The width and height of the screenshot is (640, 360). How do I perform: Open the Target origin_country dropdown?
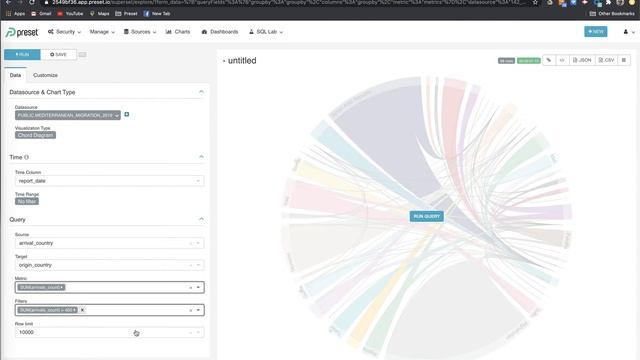(x=109, y=265)
